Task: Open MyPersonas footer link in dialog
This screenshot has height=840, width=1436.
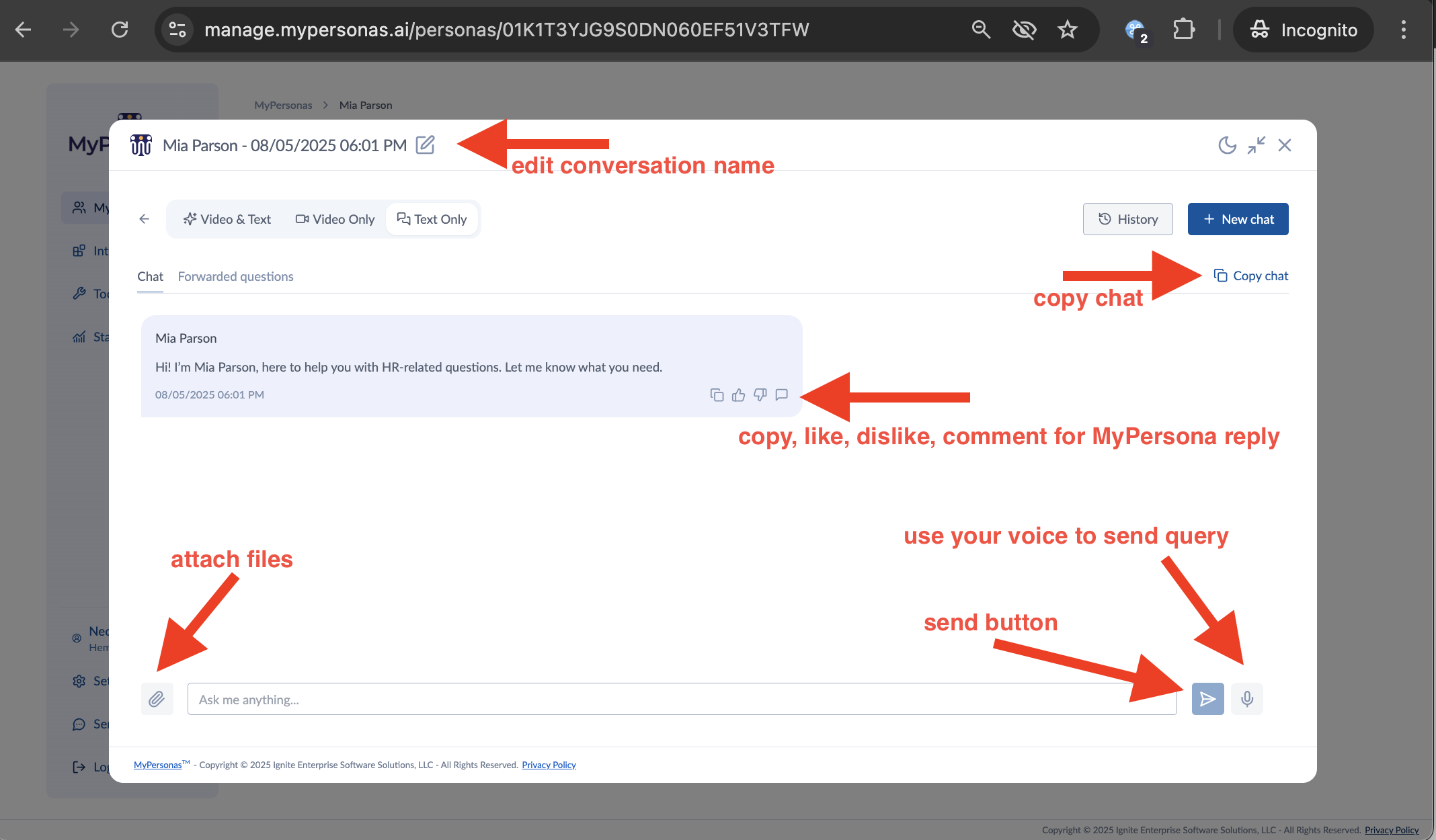Action: pos(157,765)
